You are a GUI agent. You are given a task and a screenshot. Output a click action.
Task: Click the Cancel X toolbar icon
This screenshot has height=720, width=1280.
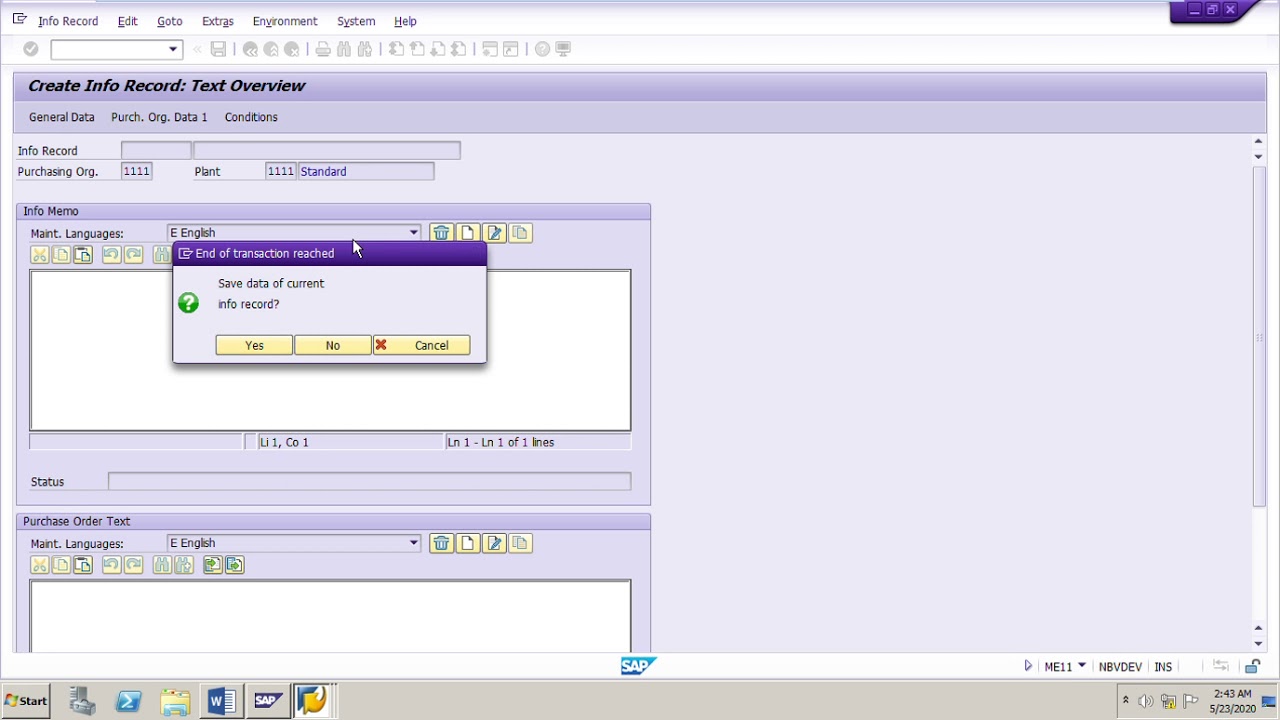[292, 49]
